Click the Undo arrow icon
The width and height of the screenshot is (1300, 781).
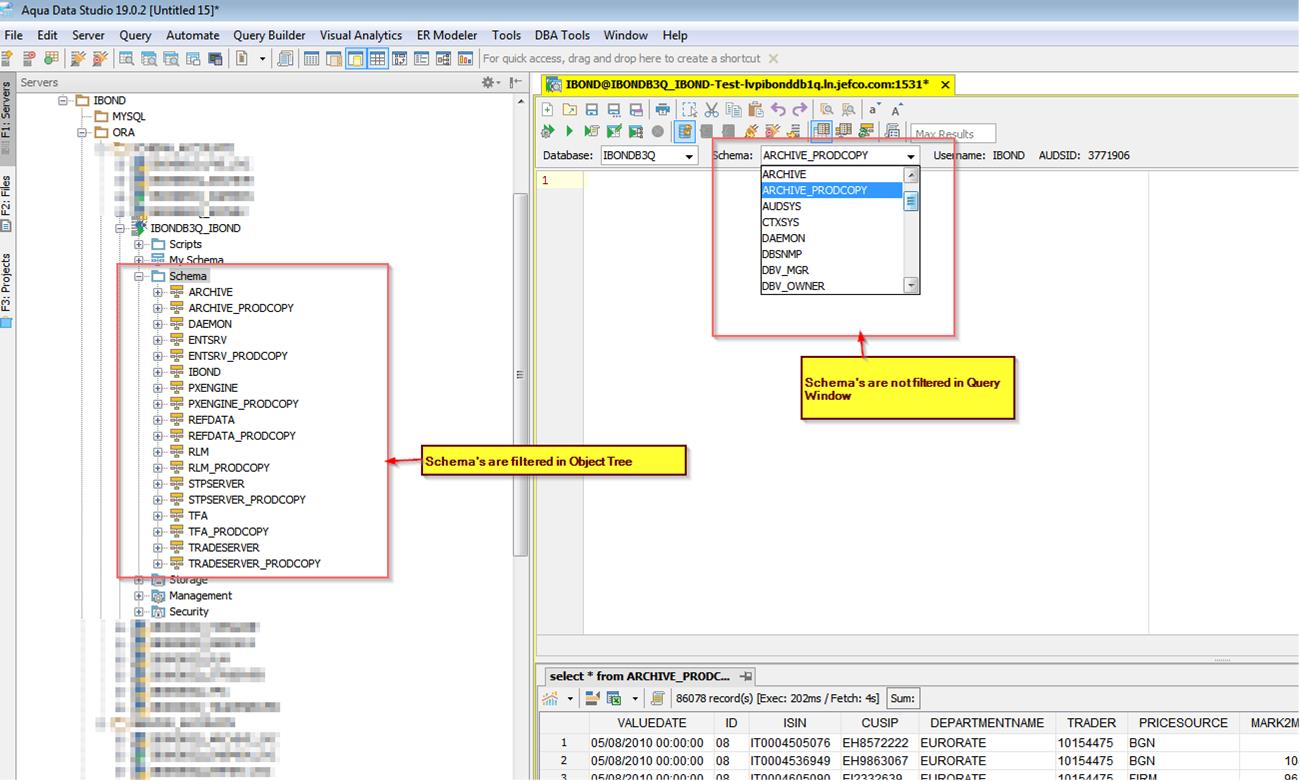(x=778, y=109)
